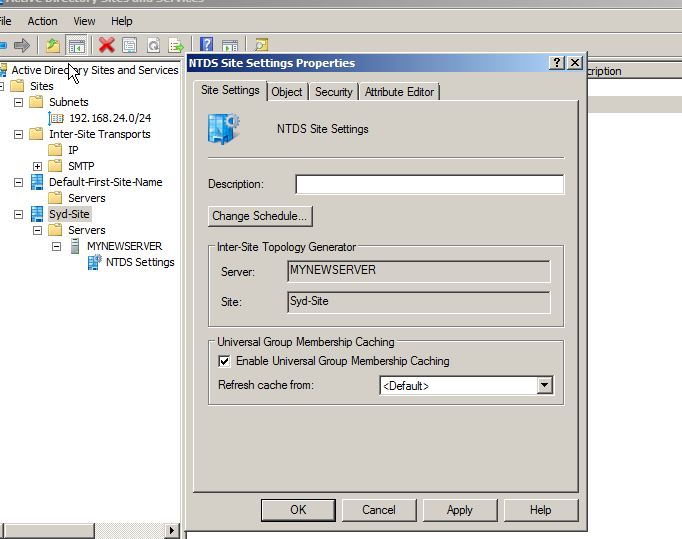Viewport: 682px width, 539px height.
Task: Click the red X delete icon
Action: (106, 45)
